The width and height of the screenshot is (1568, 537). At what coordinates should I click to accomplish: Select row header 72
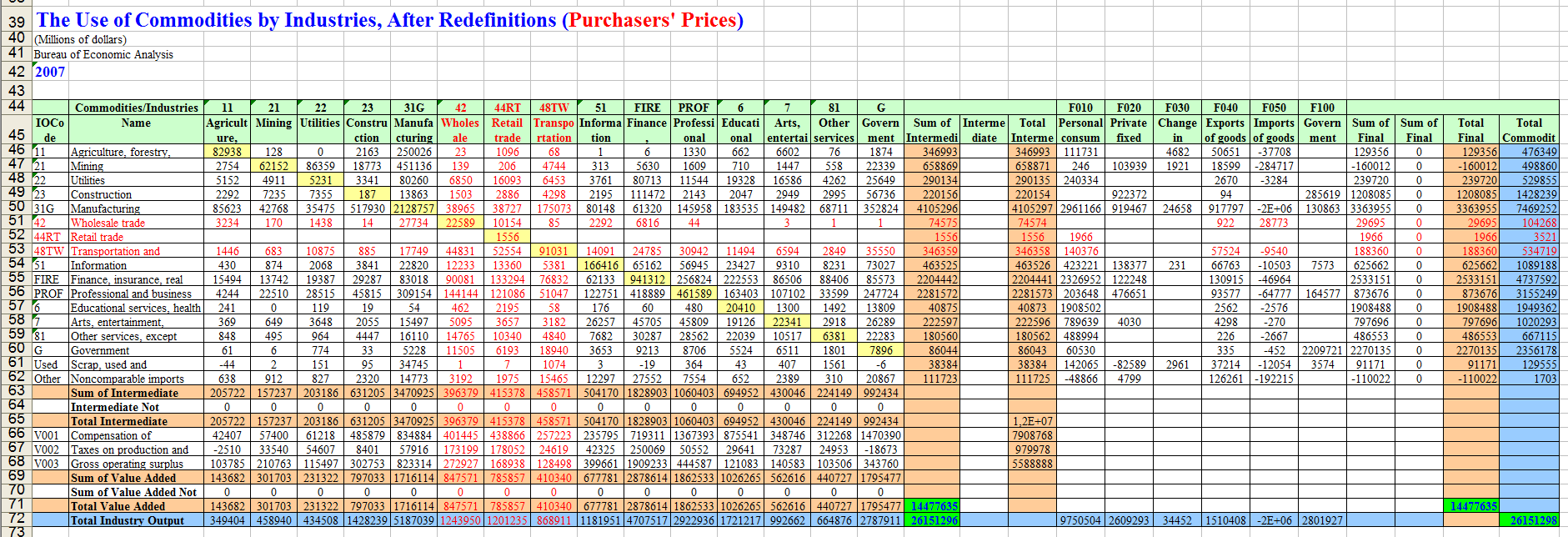click(x=16, y=519)
